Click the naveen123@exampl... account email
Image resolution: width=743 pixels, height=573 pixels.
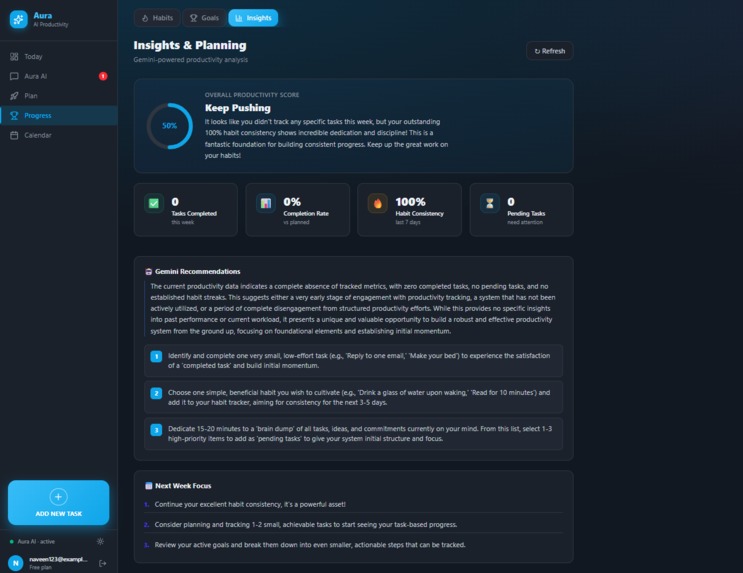58,559
